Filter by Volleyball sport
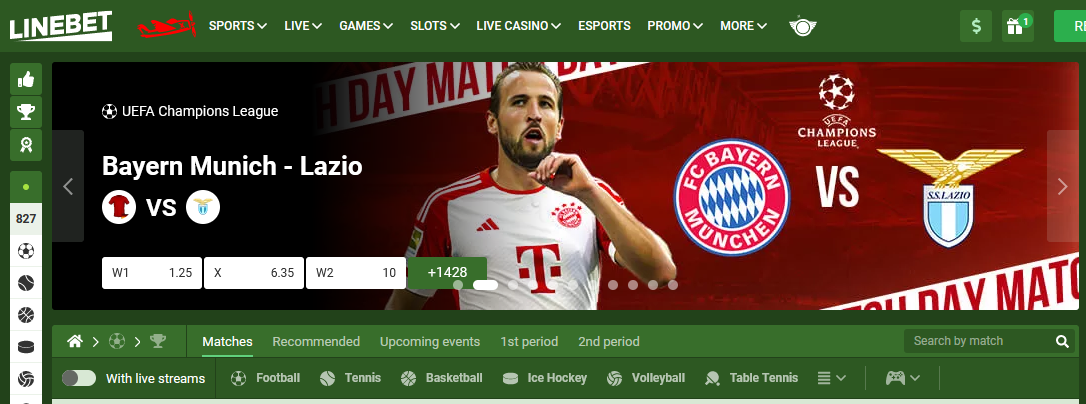1086x404 pixels. pyautogui.click(x=646, y=378)
